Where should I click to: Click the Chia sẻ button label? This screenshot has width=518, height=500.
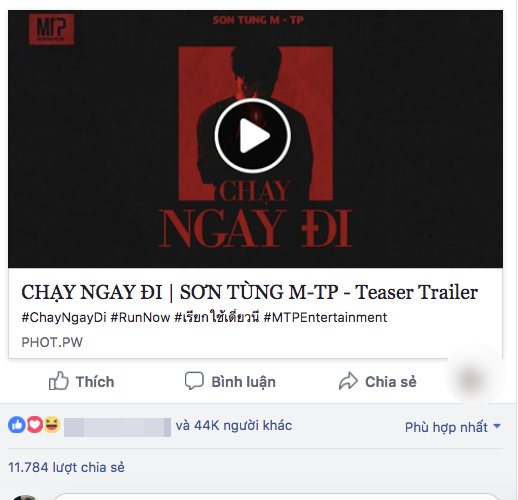coord(391,382)
